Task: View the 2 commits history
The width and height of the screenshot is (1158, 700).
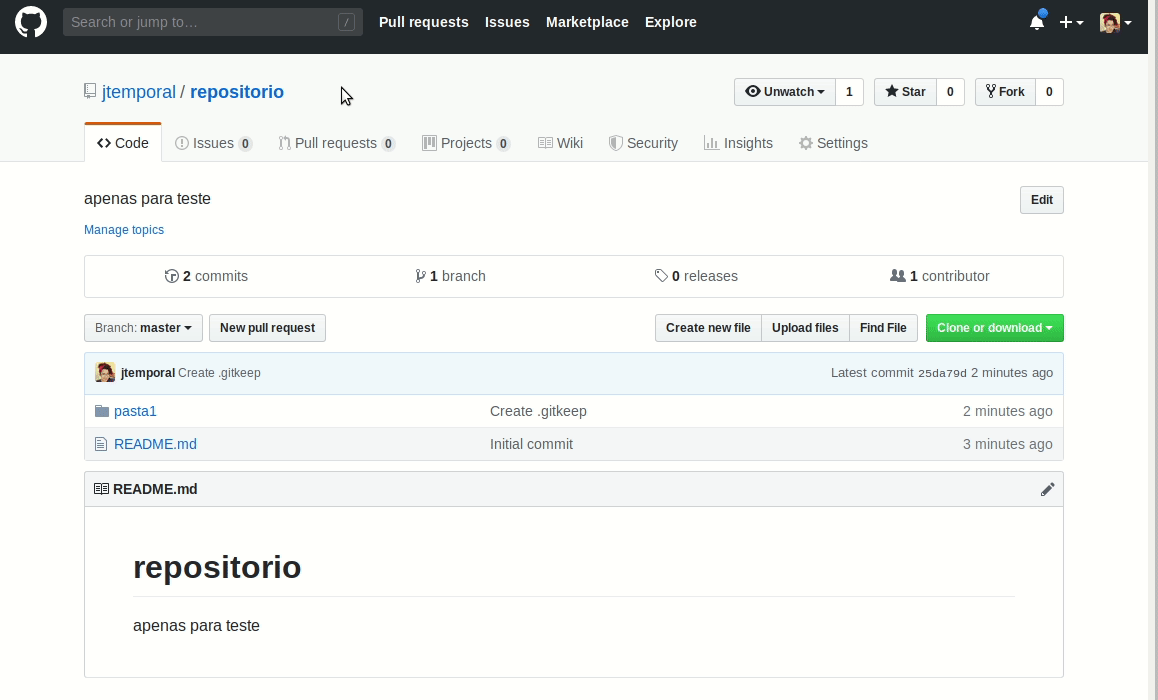Action: (x=206, y=276)
